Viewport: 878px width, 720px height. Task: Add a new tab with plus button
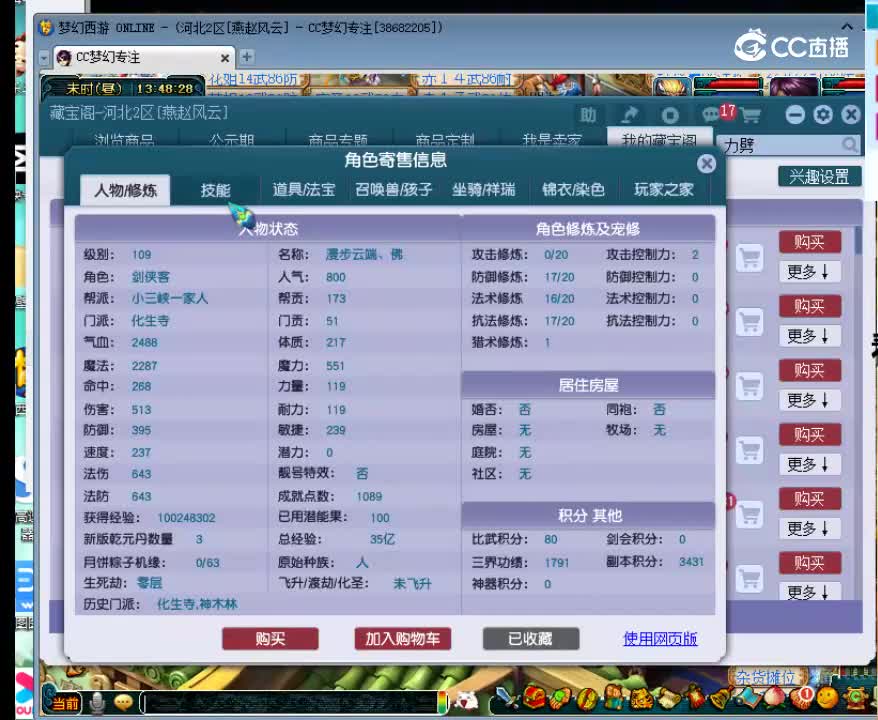coord(246,57)
